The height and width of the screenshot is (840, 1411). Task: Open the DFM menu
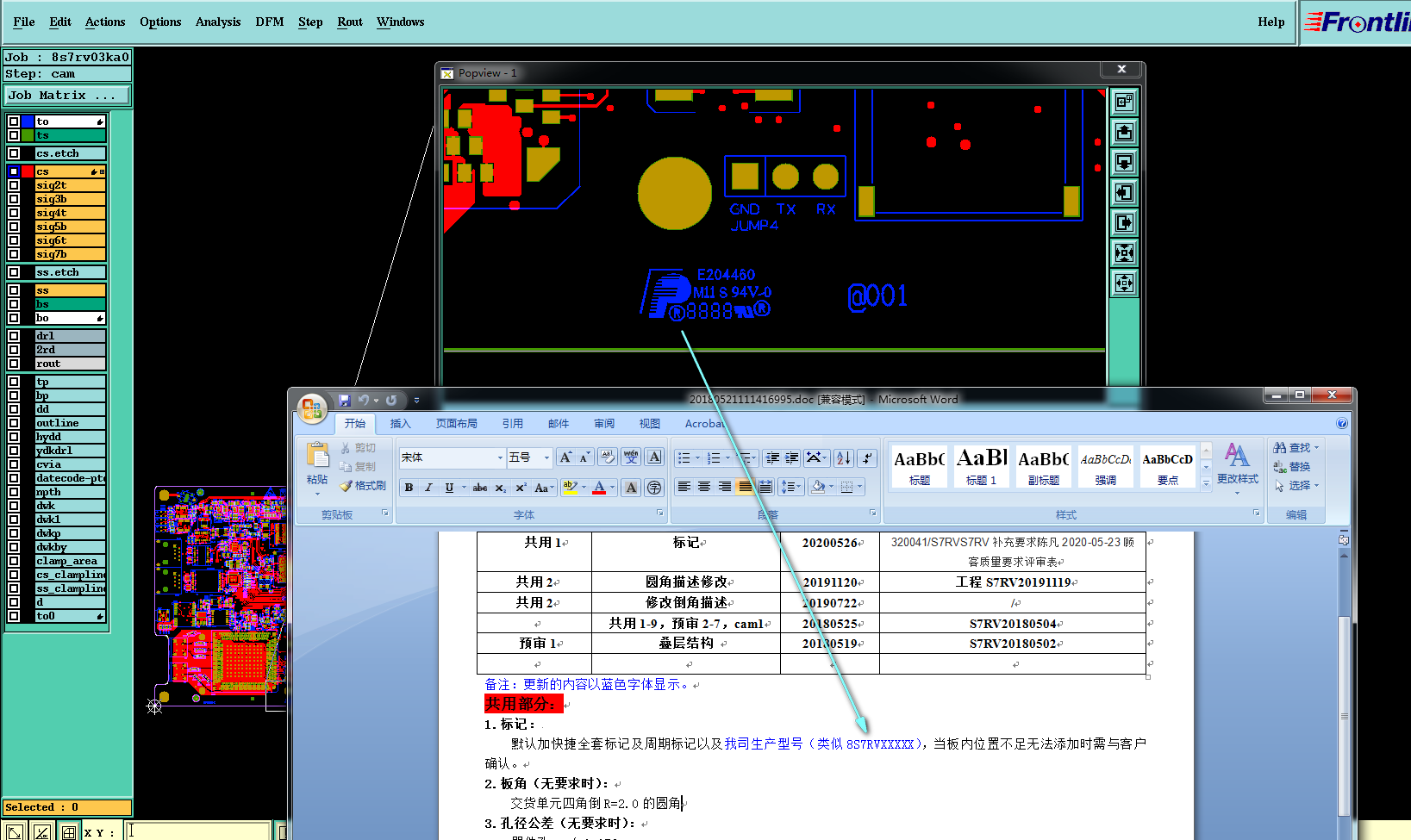tap(270, 22)
